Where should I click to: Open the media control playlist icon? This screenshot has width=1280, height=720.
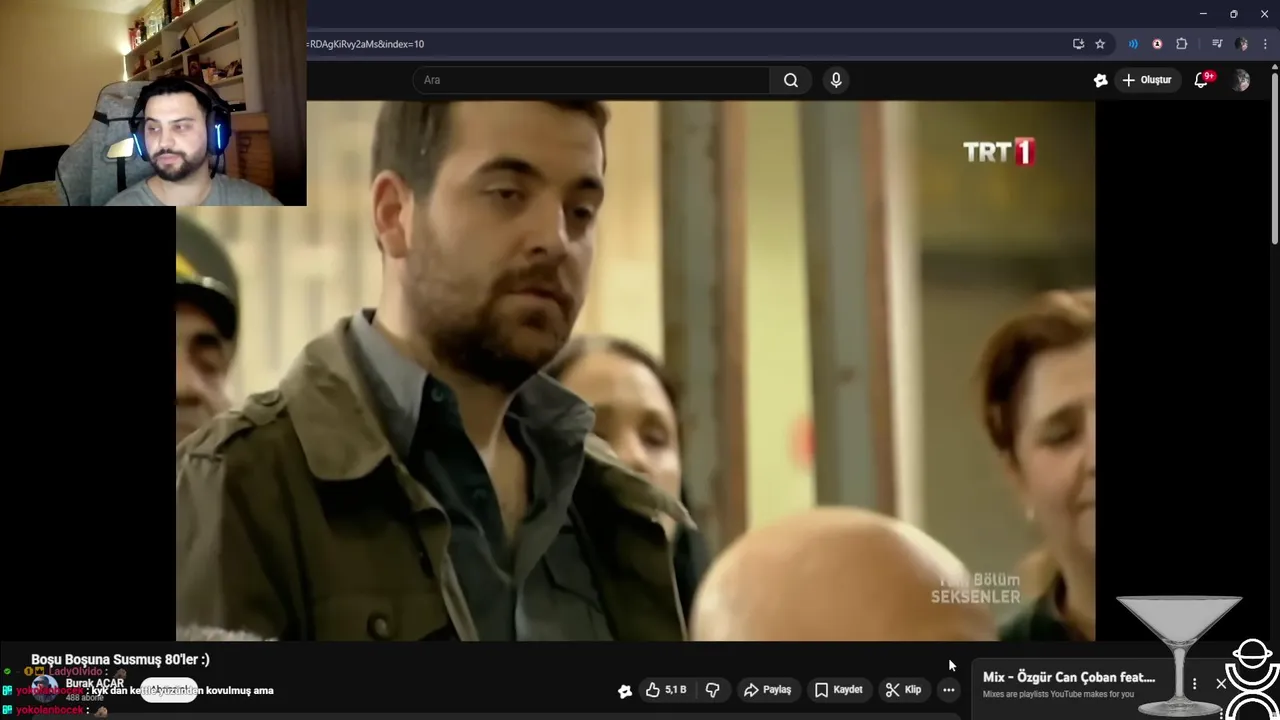tap(1217, 44)
